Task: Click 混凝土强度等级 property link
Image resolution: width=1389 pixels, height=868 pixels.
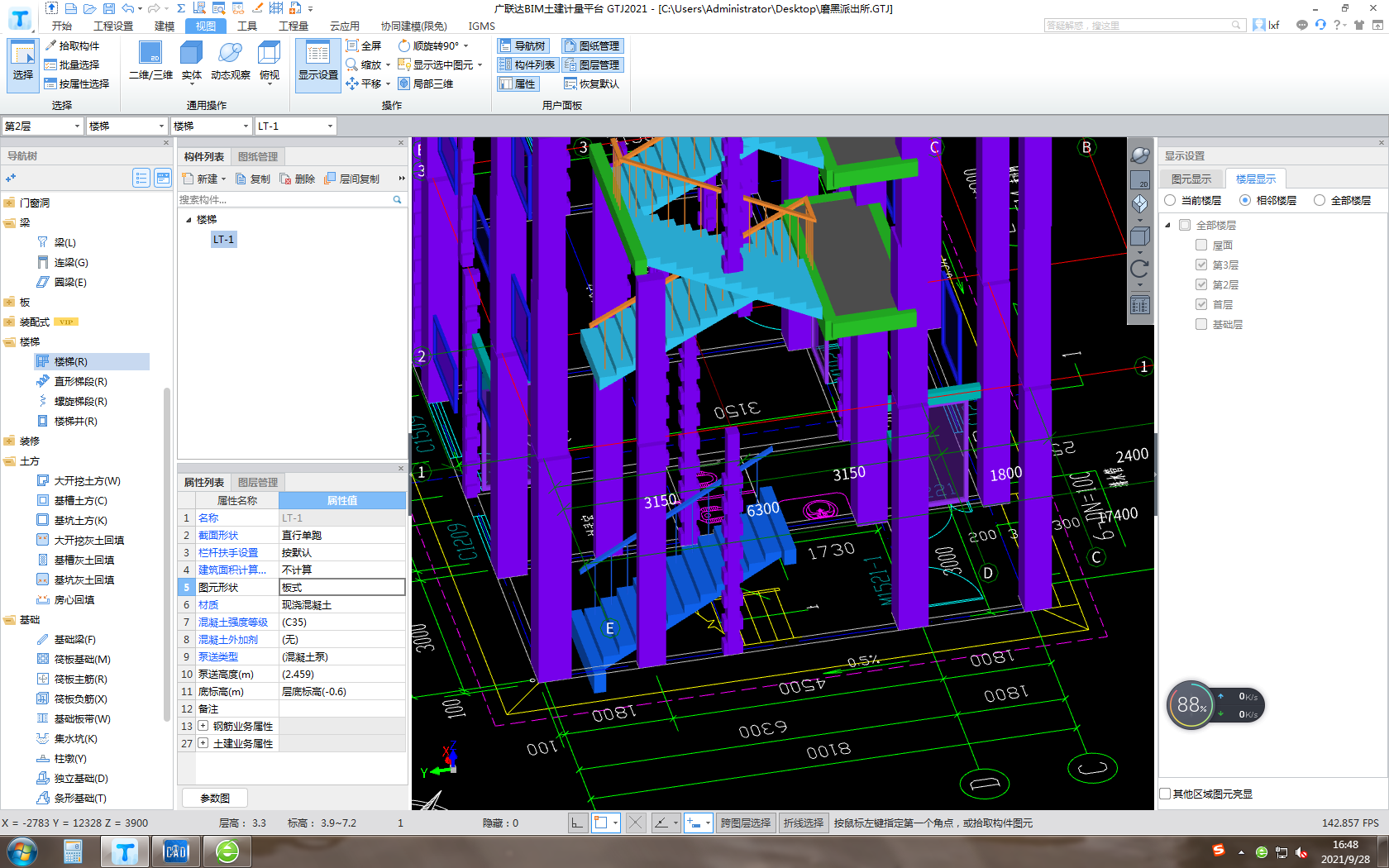Action: point(233,622)
